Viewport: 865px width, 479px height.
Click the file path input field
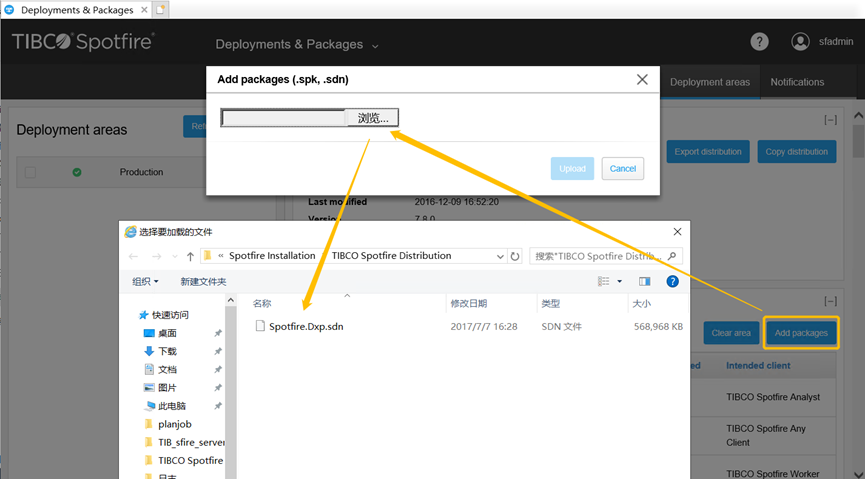(284, 118)
